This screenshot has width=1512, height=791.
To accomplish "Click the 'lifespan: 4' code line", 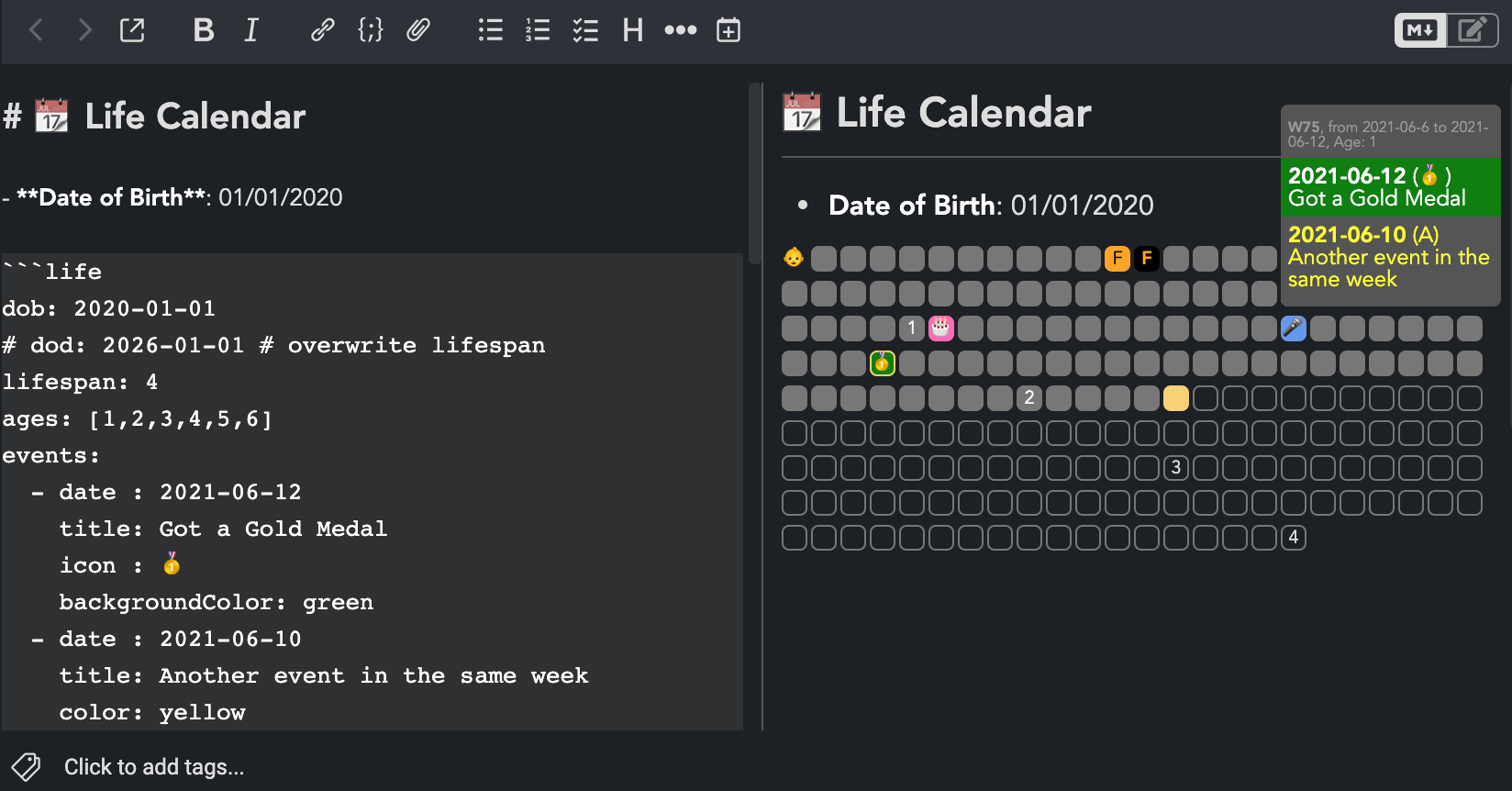I will (x=80, y=382).
